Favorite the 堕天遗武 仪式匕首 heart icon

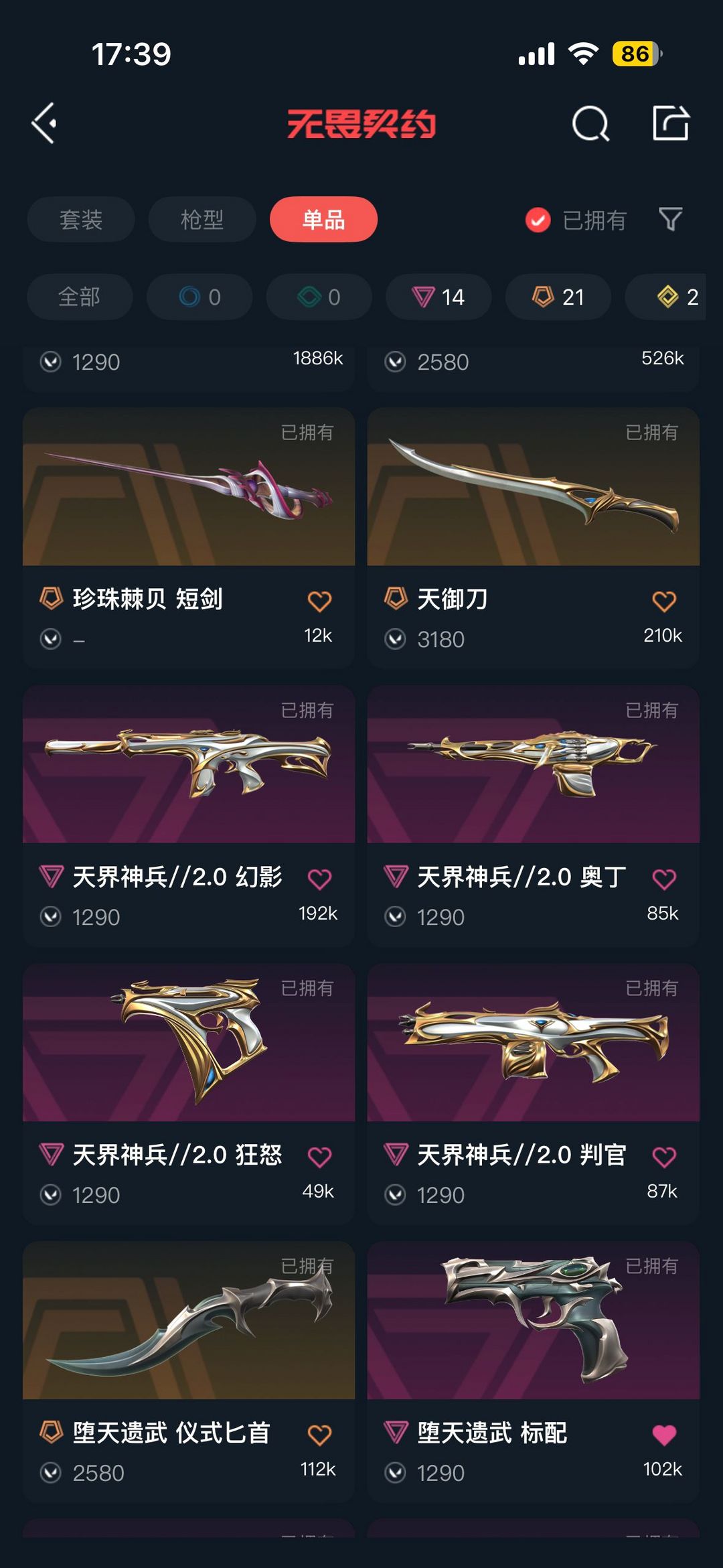[x=319, y=1435]
